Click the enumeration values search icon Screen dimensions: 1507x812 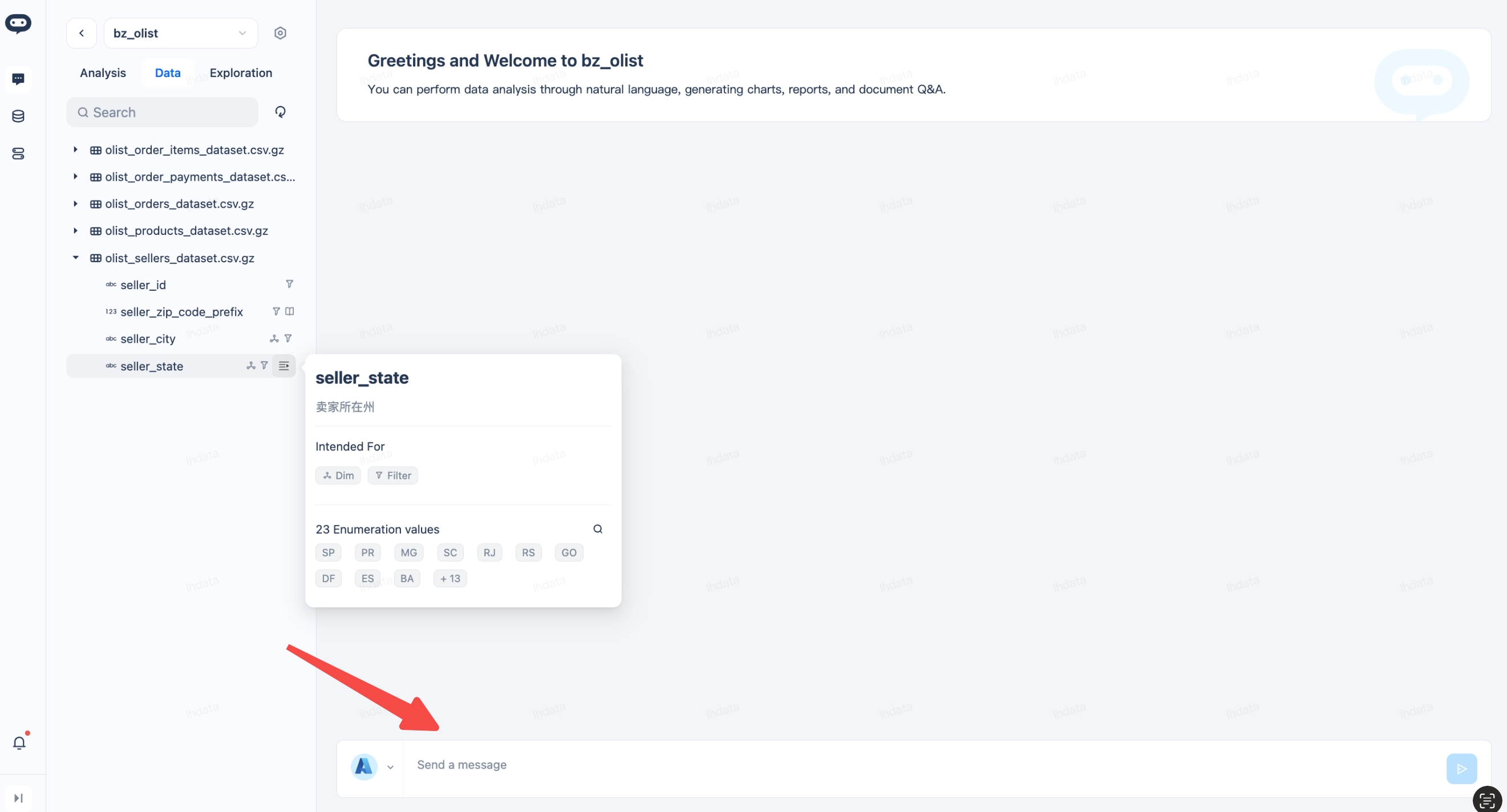[x=597, y=529]
